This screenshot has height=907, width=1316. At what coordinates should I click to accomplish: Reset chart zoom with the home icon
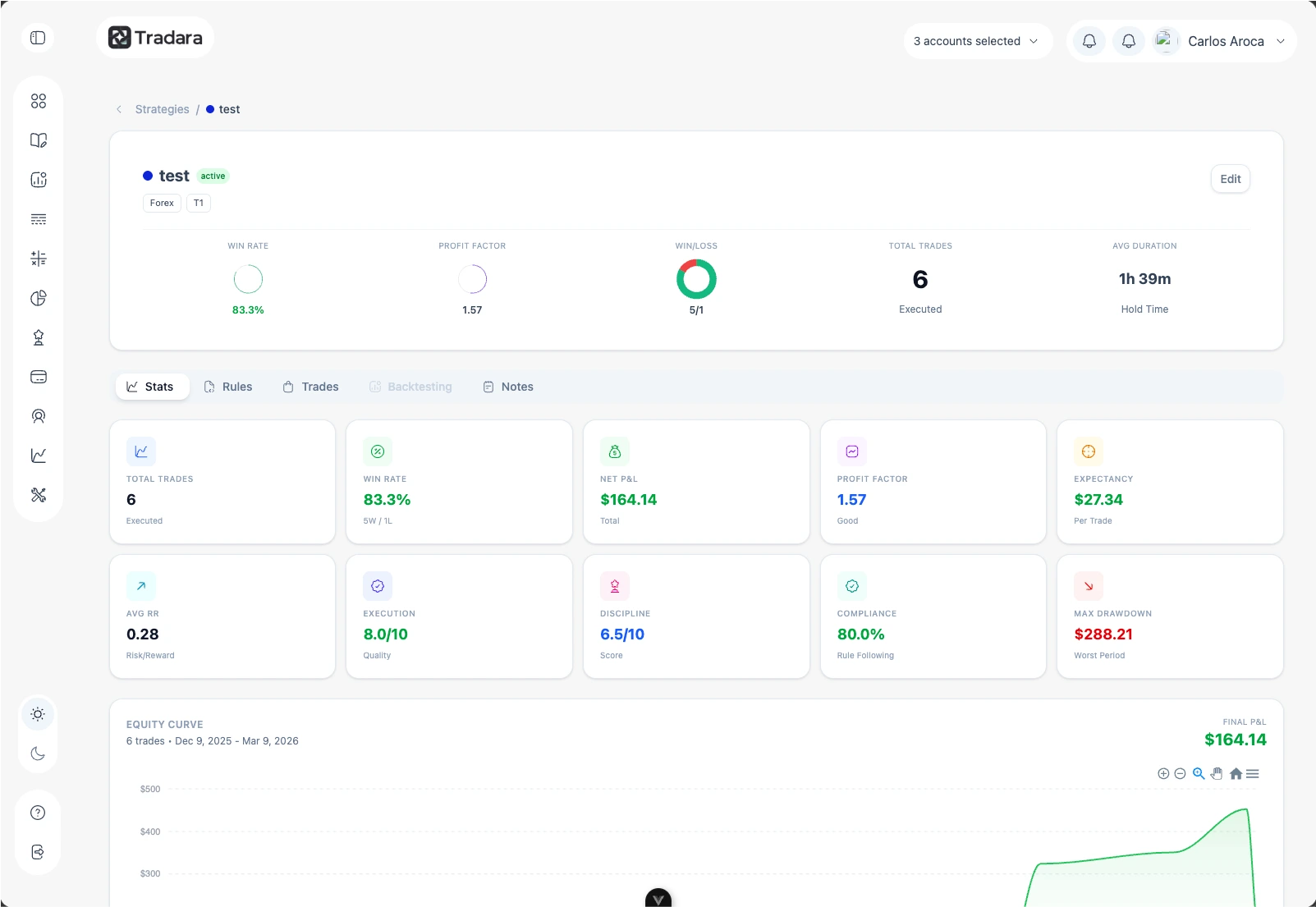tap(1236, 773)
